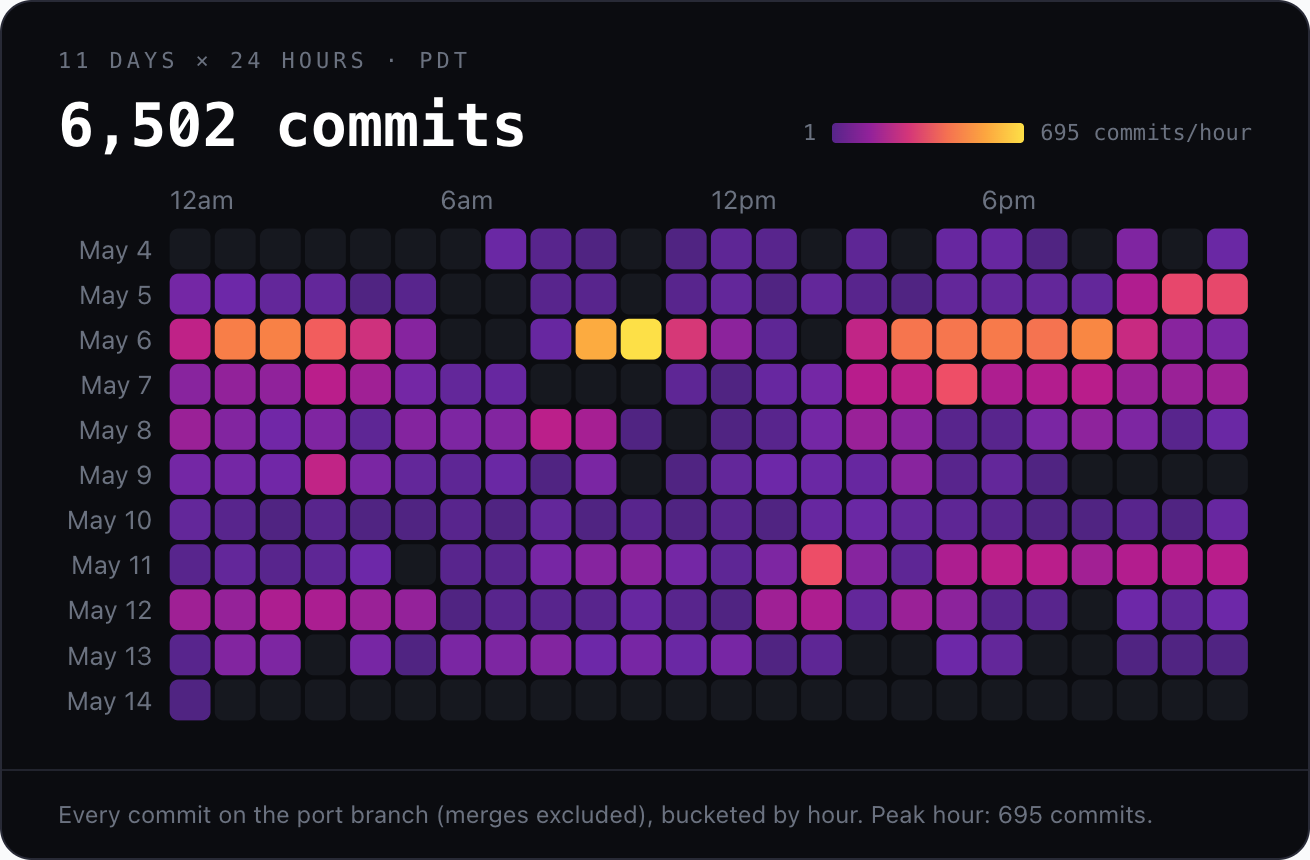The height and width of the screenshot is (860, 1310).
Task: Select the 6pm hour axis label
Action: click(1008, 201)
